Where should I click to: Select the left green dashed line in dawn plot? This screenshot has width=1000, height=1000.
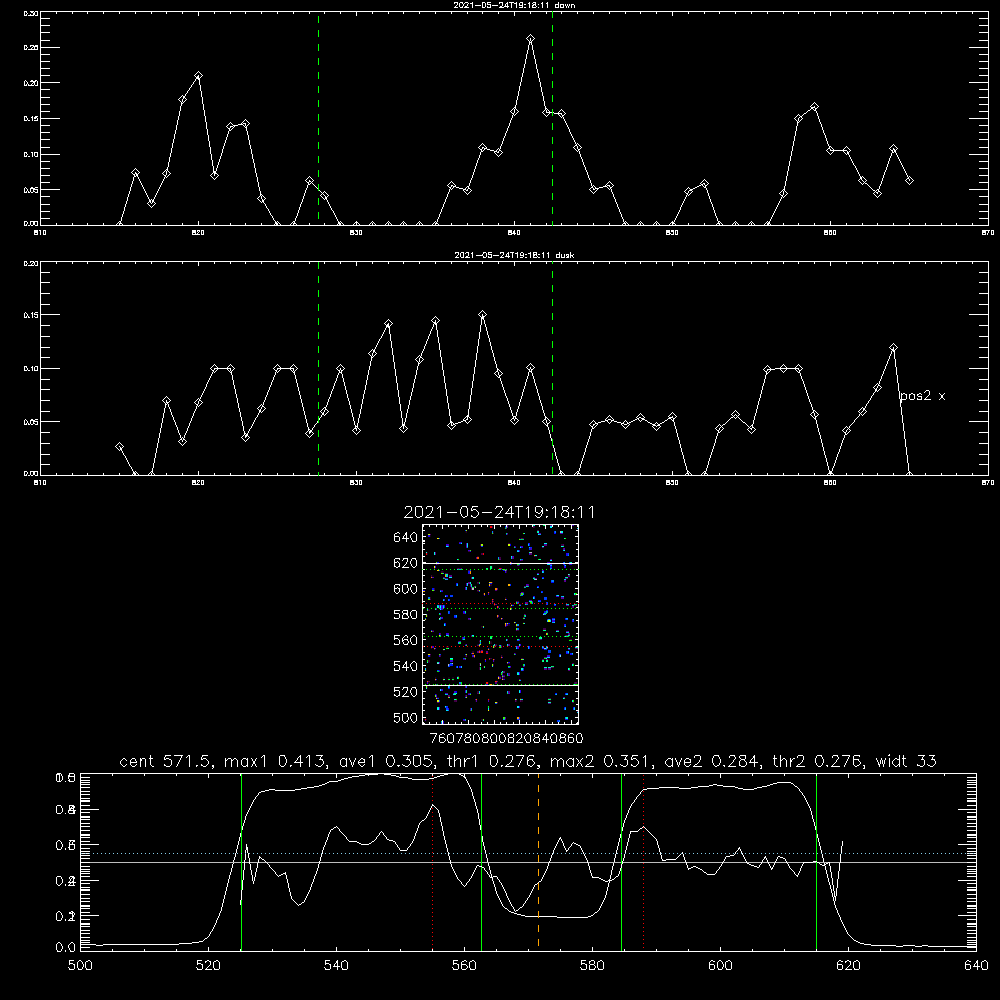tap(318, 119)
